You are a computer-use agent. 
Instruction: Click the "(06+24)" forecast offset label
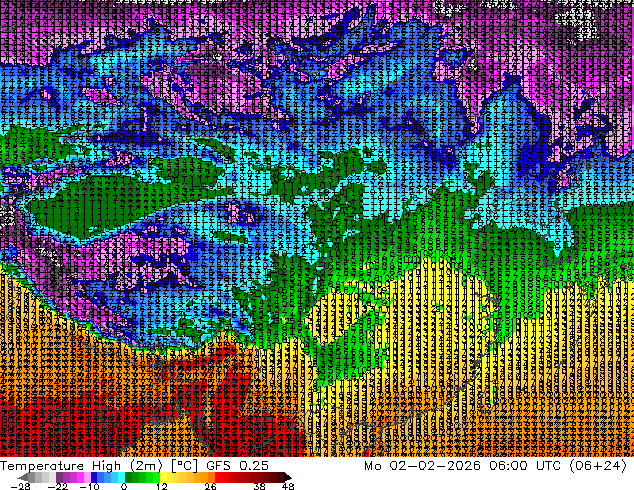pos(598,466)
